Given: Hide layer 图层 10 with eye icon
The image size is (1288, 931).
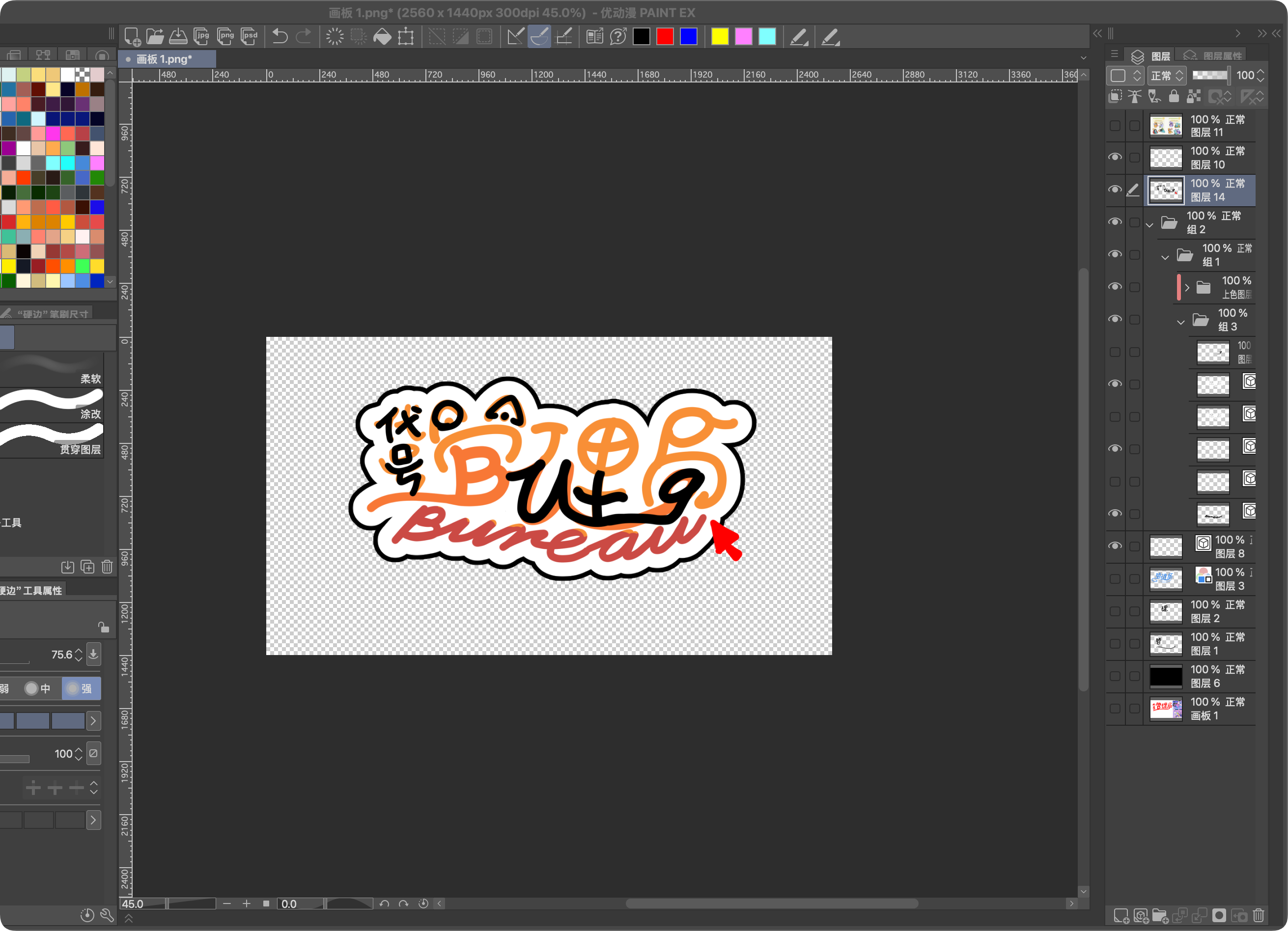Looking at the screenshot, I should point(1115,157).
